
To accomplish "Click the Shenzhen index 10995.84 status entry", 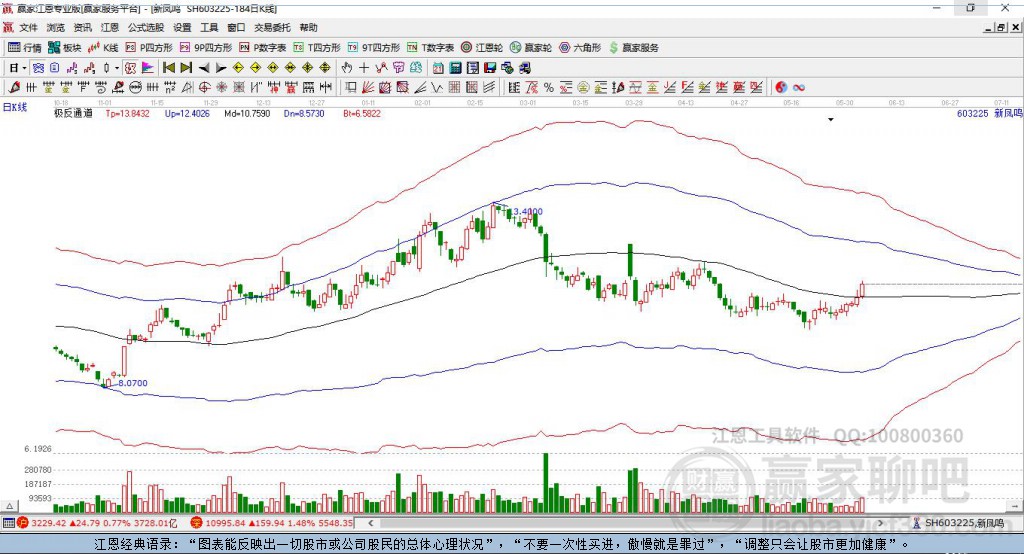I will [x=272, y=523].
